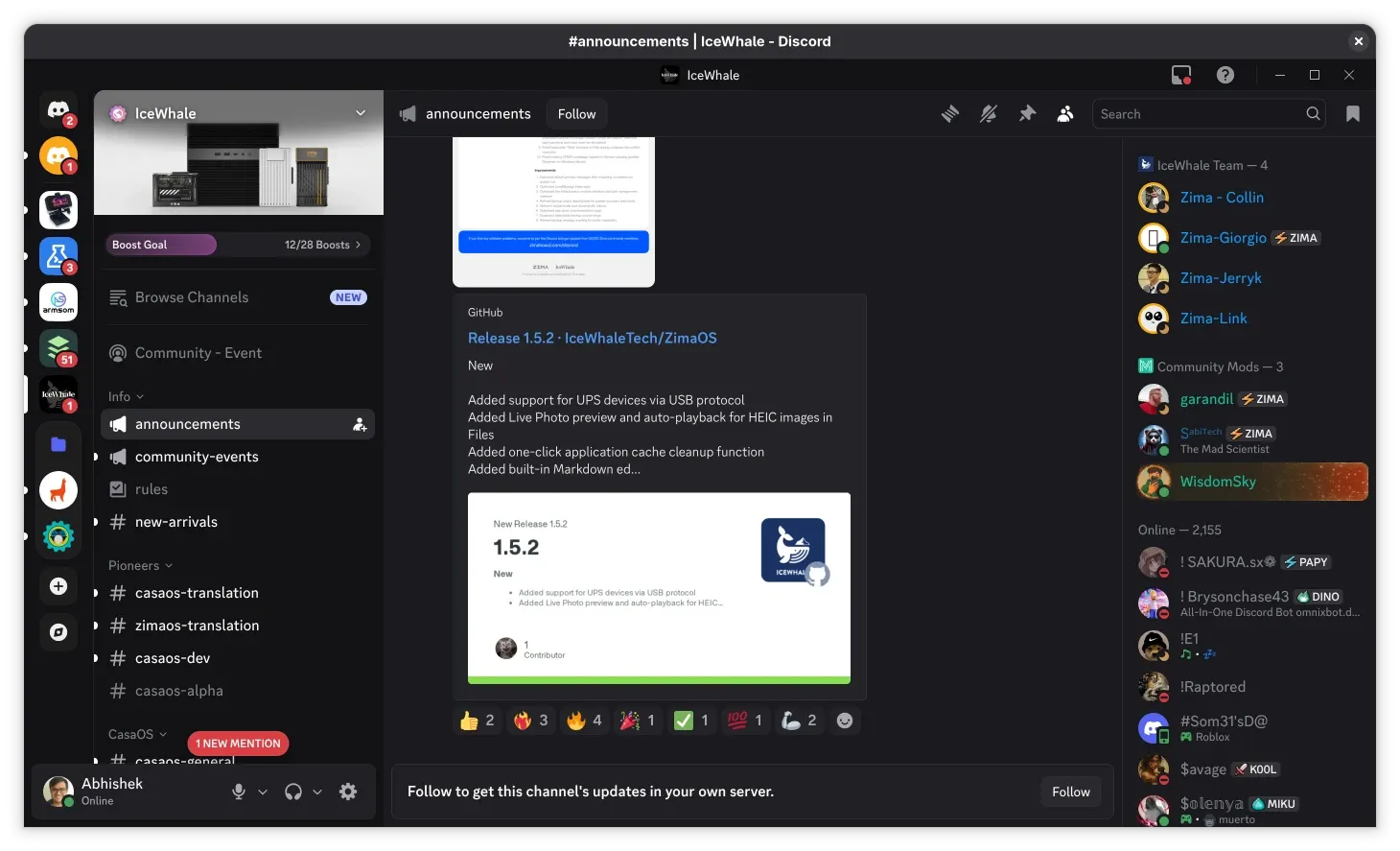This screenshot has height=851, width=1400.
Task: Open the threads panel
Action: coord(949,113)
